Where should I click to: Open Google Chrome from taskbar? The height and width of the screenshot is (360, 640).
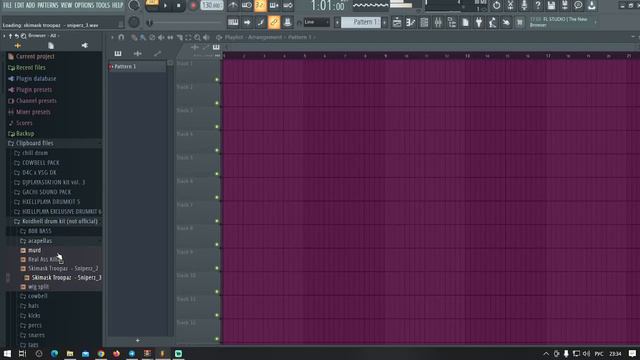[x=101, y=353]
